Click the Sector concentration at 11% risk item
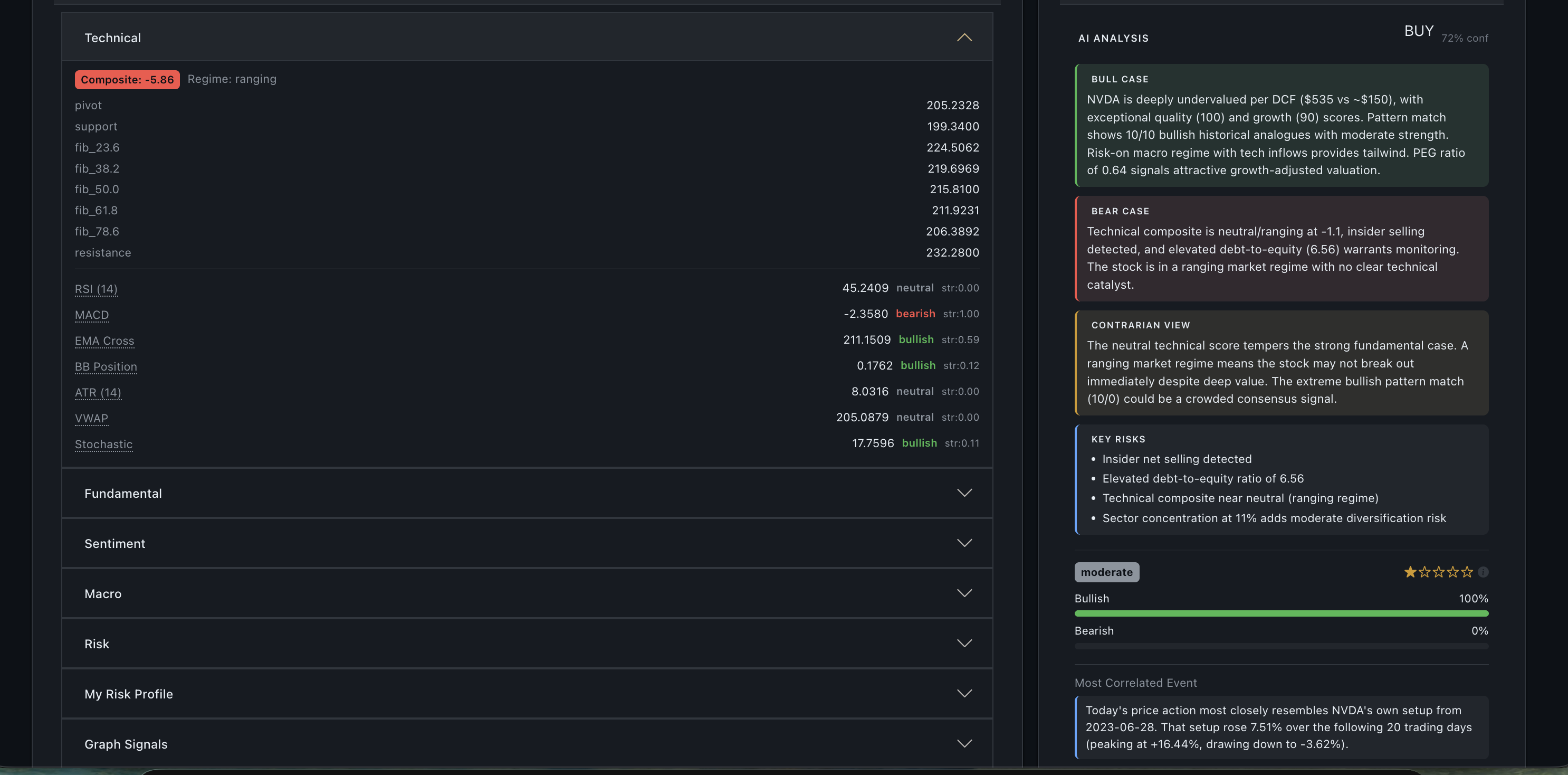 pyautogui.click(x=1274, y=518)
